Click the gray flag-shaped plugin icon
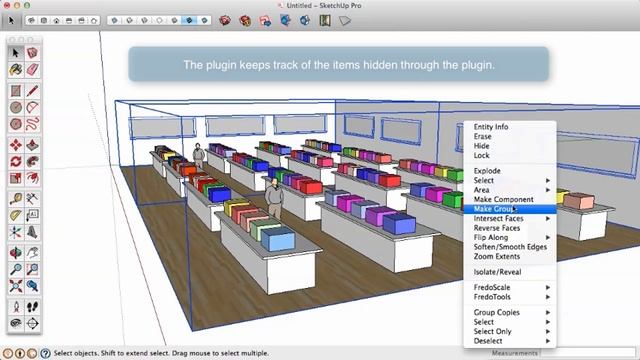 point(345,20)
